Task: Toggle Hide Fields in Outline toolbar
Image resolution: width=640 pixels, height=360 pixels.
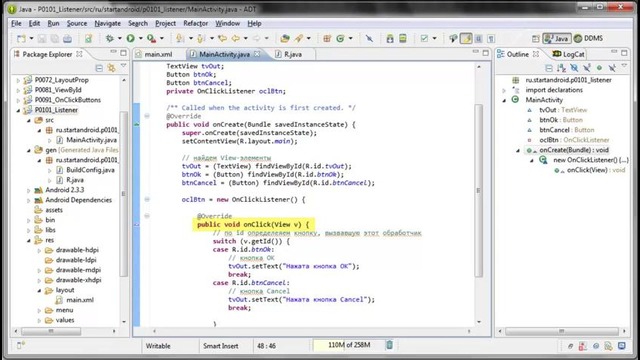Action: (x=574, y=68)
